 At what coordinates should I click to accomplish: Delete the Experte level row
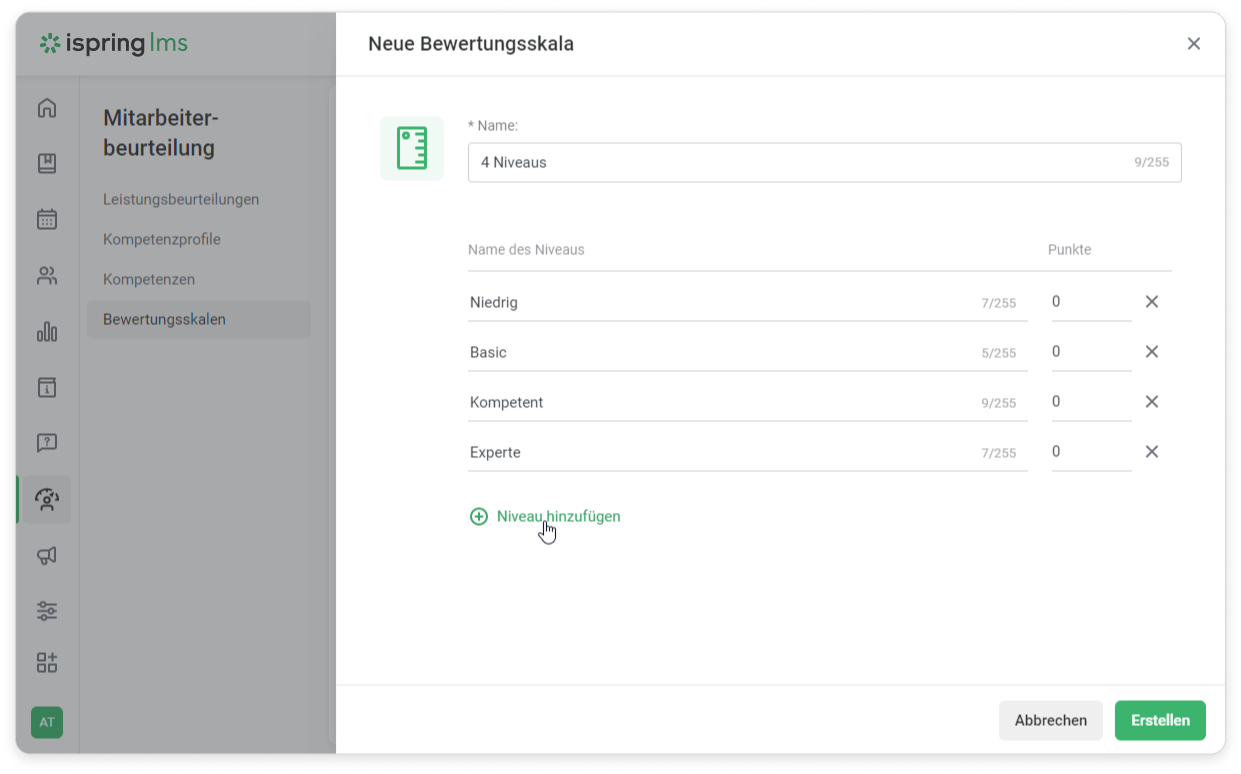point(1151,452)
